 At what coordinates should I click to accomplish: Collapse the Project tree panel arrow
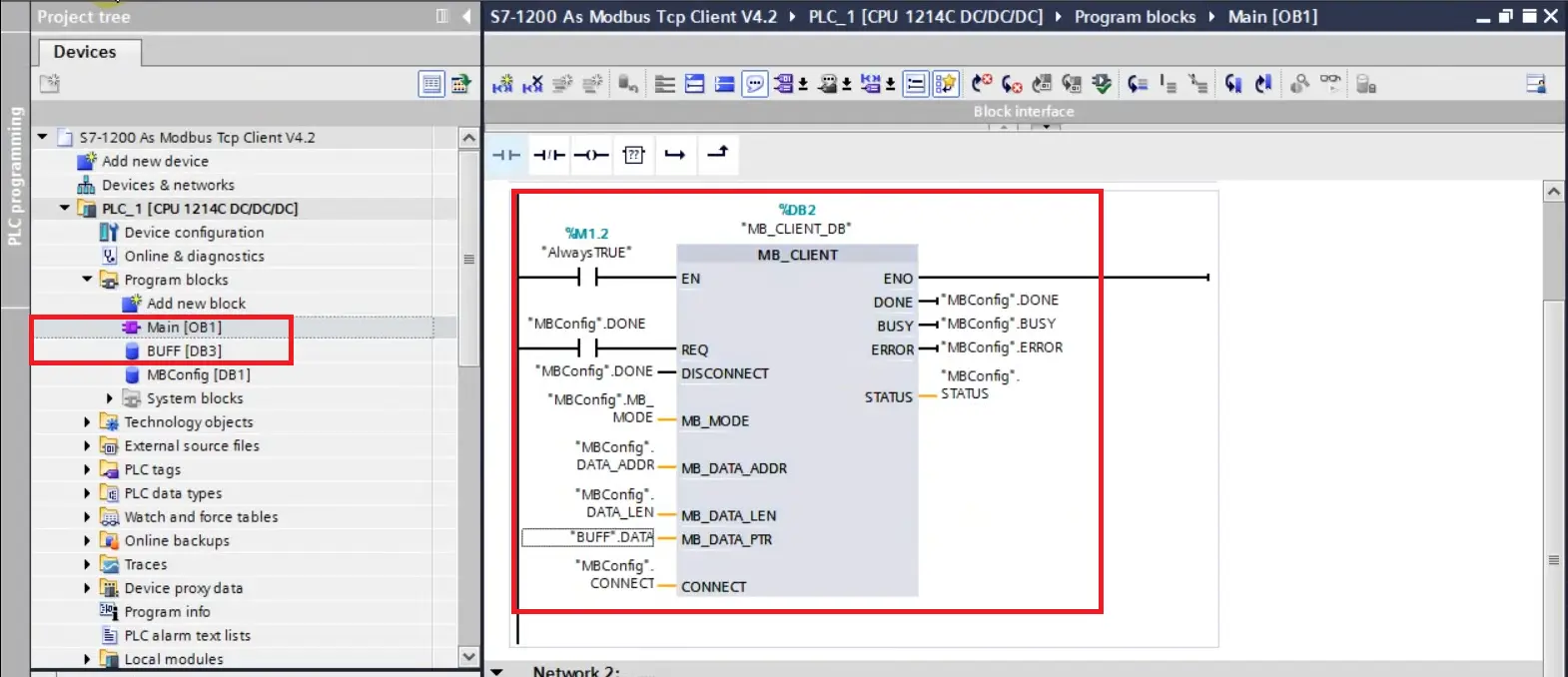[466, 16]
